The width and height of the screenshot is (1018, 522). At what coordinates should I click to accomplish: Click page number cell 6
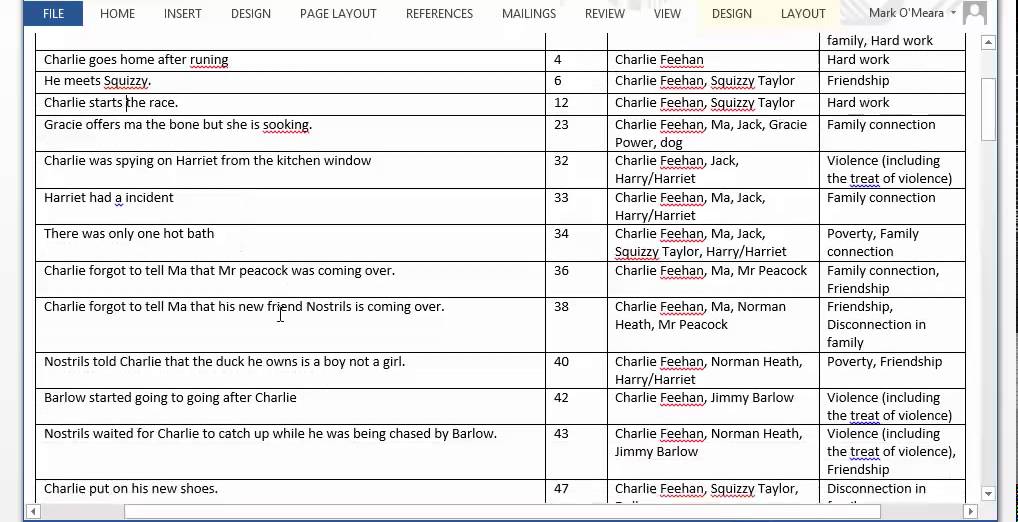coord(576,82)
